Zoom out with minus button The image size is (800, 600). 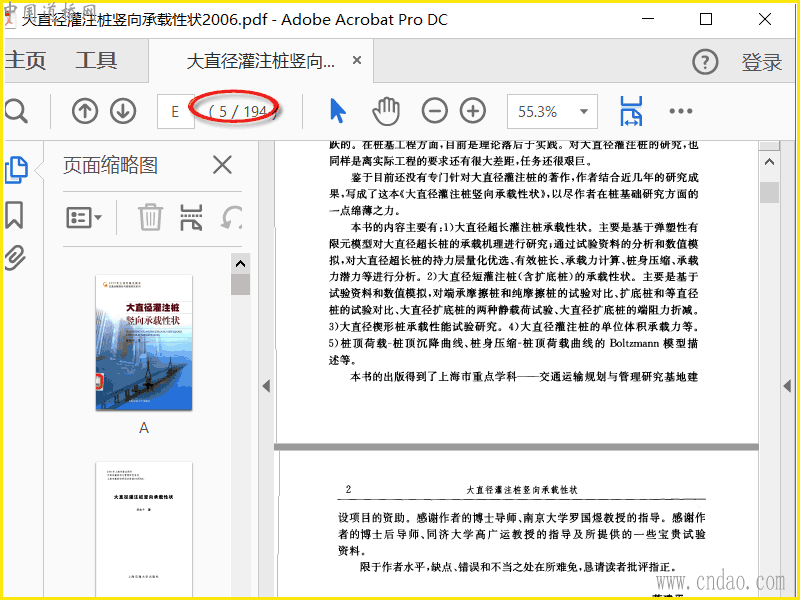pos(435,111)
